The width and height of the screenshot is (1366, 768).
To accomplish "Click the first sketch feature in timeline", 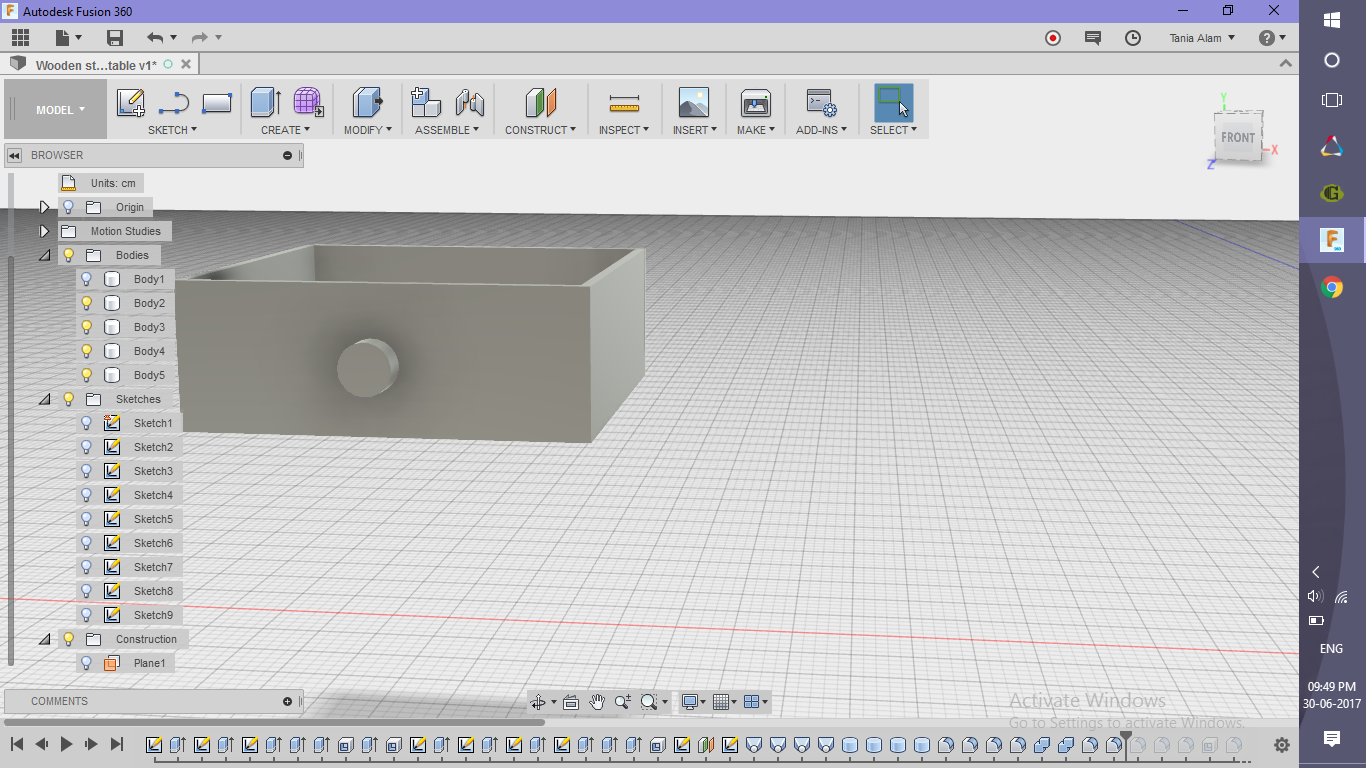I will [154, 745].
